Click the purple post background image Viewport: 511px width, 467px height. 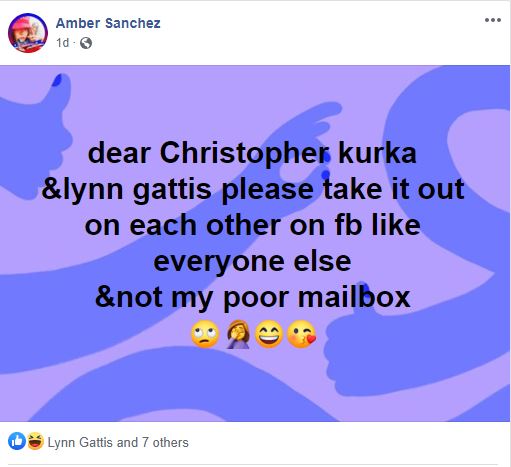(255, 243)
